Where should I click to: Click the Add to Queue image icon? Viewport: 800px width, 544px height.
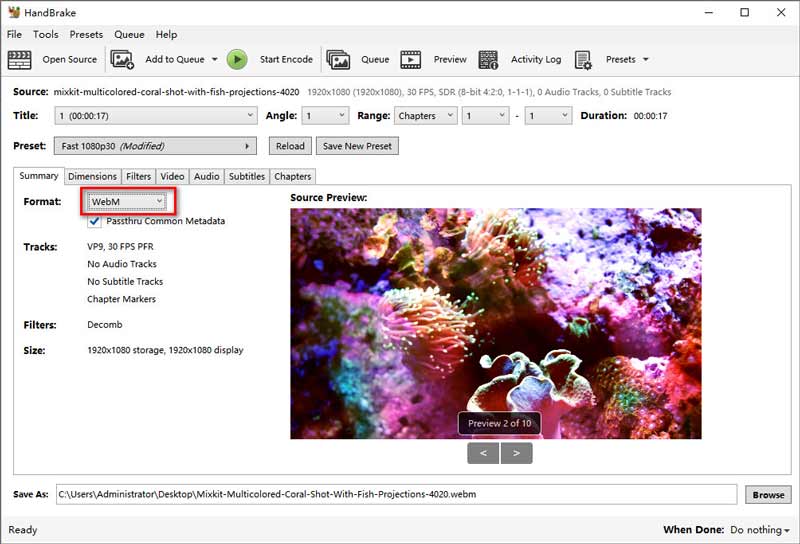[x=122, y=60]
